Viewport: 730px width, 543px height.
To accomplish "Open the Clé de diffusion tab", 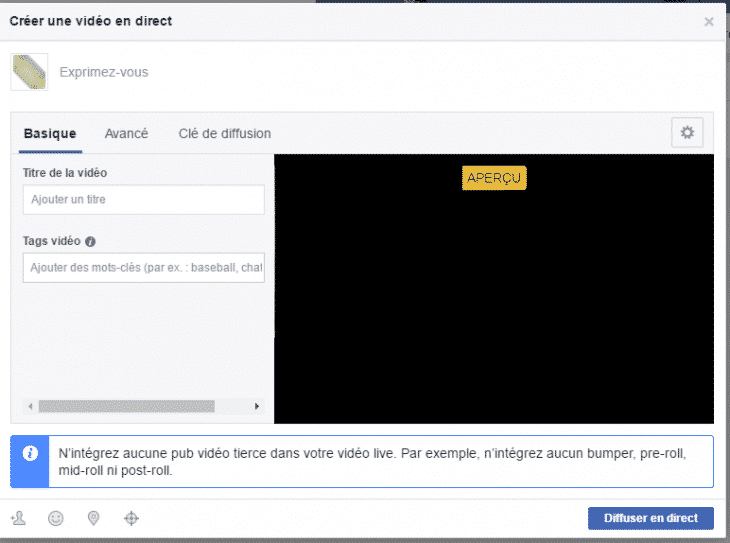I will pyautogui.click(x=224, y=134).
